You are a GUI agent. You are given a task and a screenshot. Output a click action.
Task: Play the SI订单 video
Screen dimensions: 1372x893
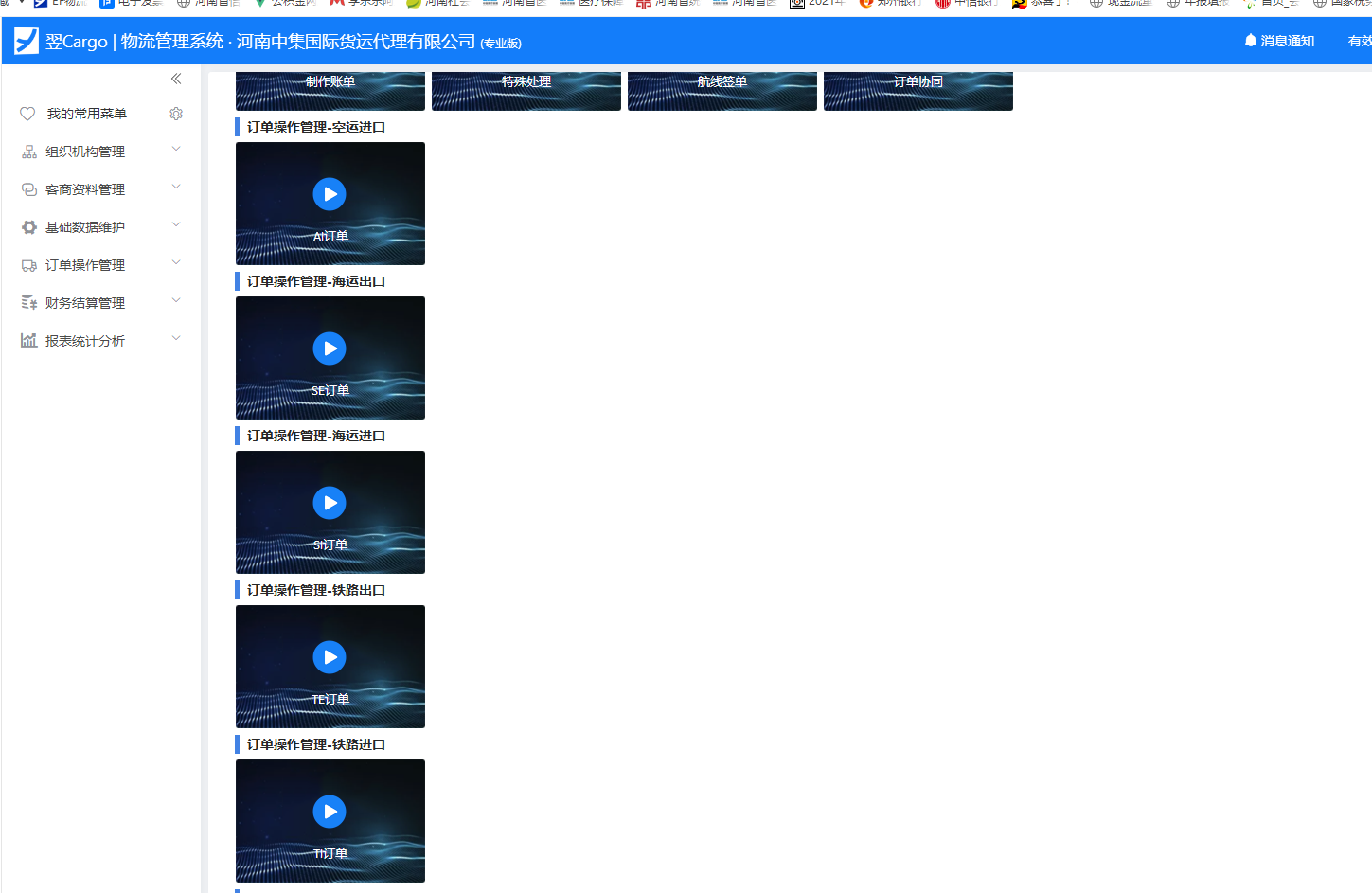pos(330,503)
